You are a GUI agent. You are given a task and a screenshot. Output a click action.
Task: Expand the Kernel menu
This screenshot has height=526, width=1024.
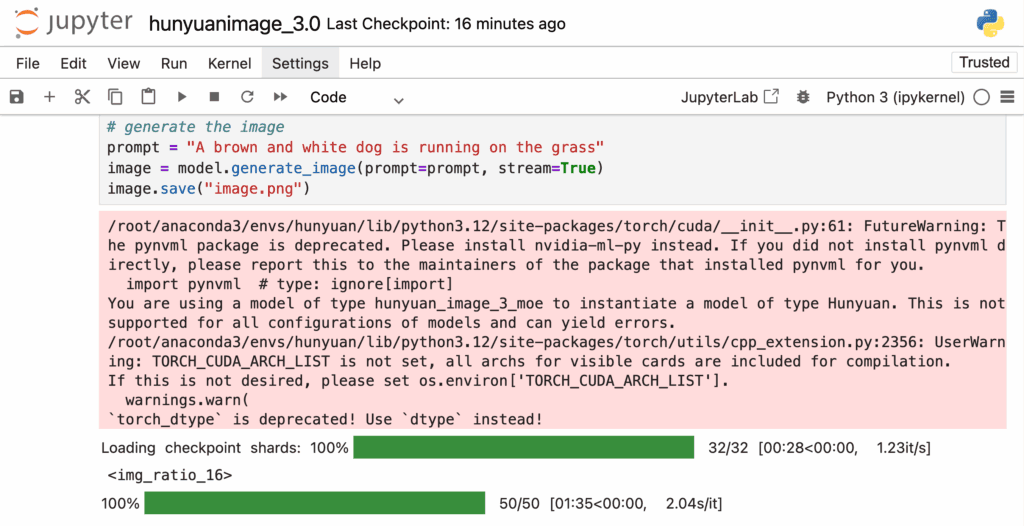(229, 63)
